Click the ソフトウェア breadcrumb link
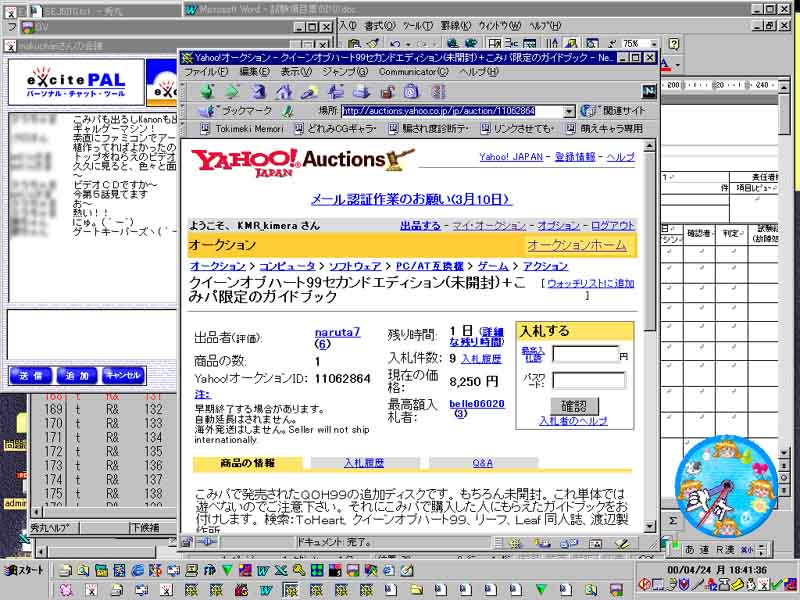This screenshot has width=800, height=600. pyautogui.click(x=355, y=266)
